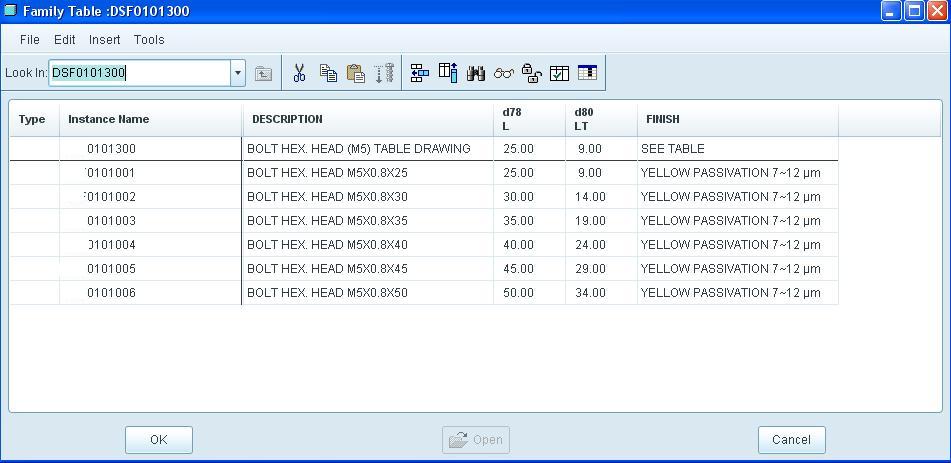The image size is (951, 463).
Task: Click 'BOLT HEX. HEAD M5X0.8X50' description cell
Action: click(x=368, y=293)
